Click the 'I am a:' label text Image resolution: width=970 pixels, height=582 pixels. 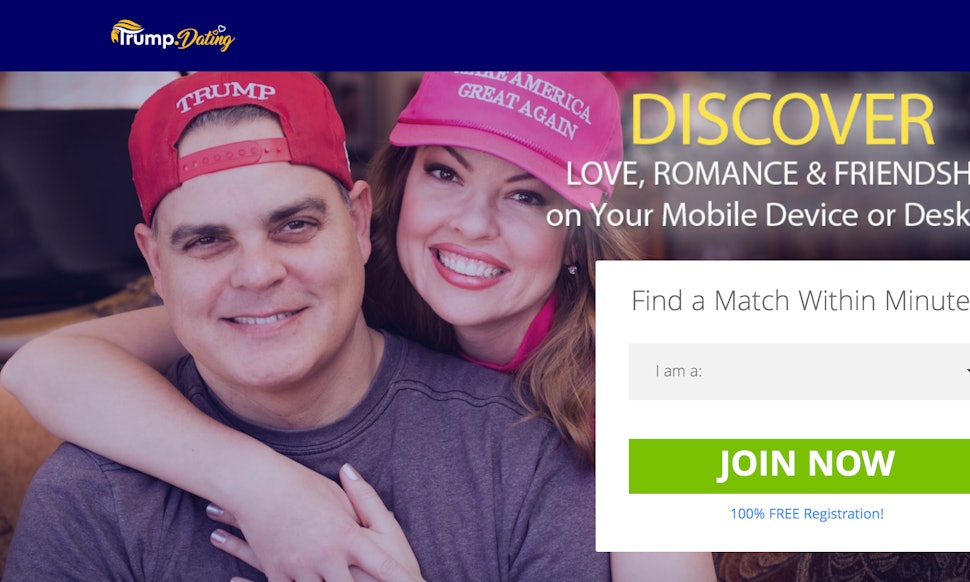[679, 371]
